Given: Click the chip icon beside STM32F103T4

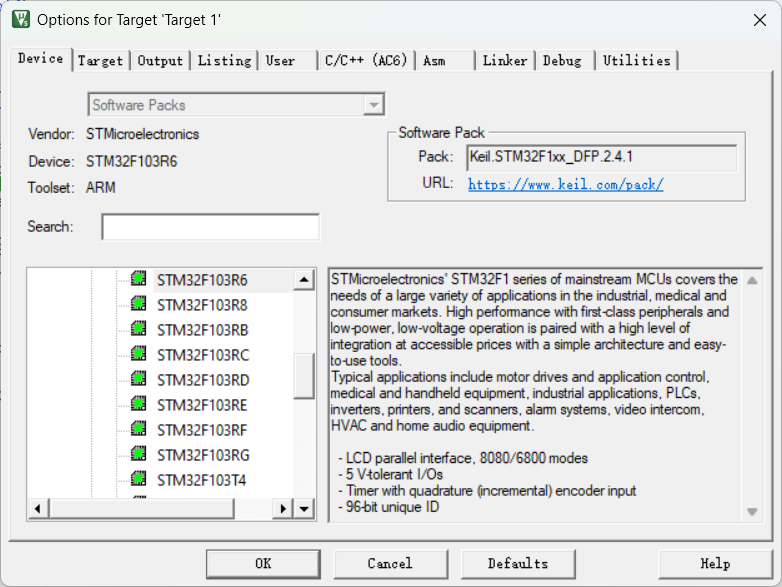Looking at the screenshot, I should [x=138, y=479].
